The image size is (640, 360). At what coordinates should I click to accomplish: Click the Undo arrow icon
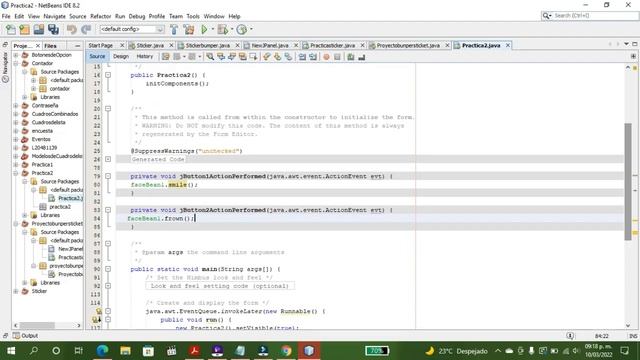point(72,29)
